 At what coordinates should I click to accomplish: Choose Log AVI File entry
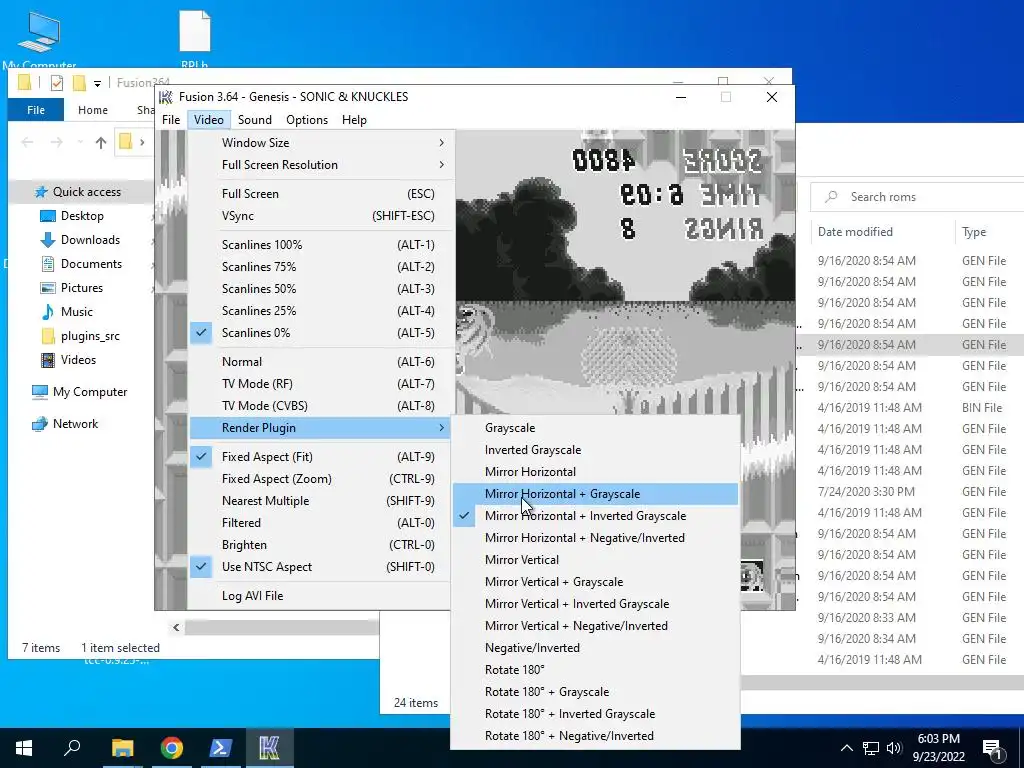[320, 596]
